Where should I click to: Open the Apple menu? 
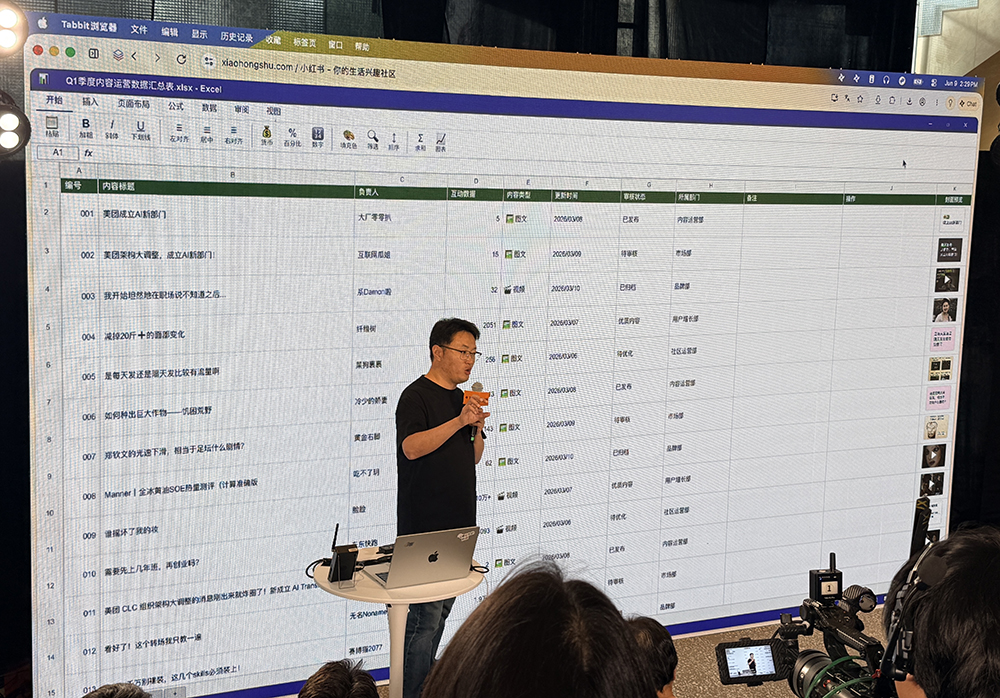43,24
